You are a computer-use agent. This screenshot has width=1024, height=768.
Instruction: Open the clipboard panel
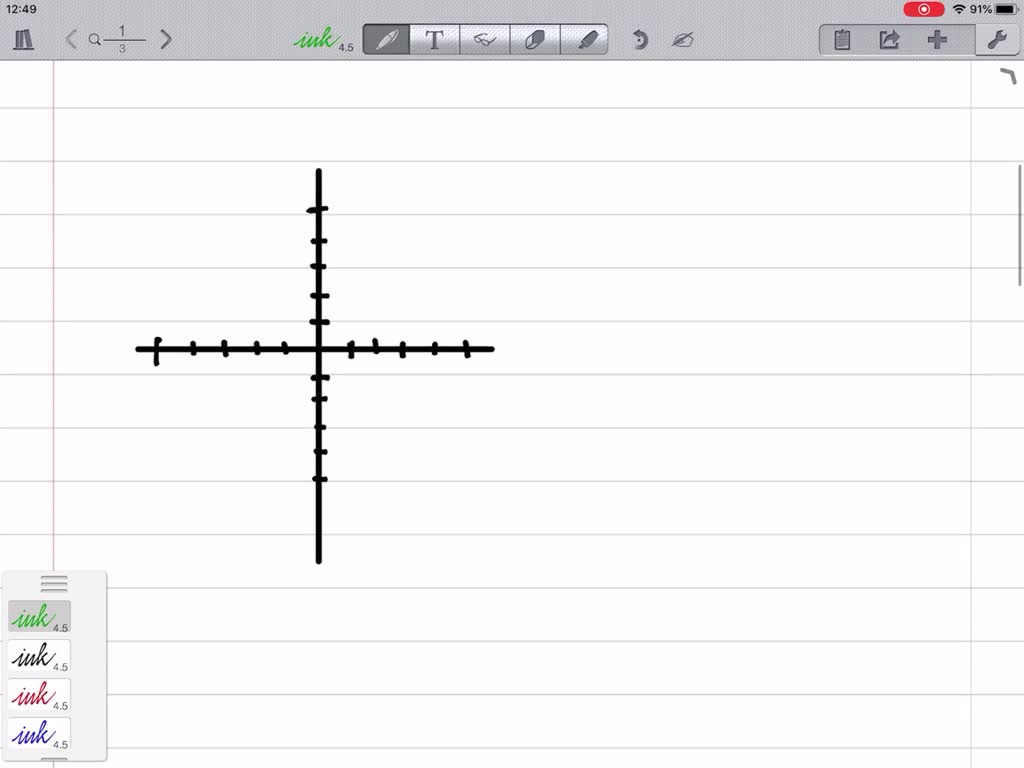coord(841,39)
